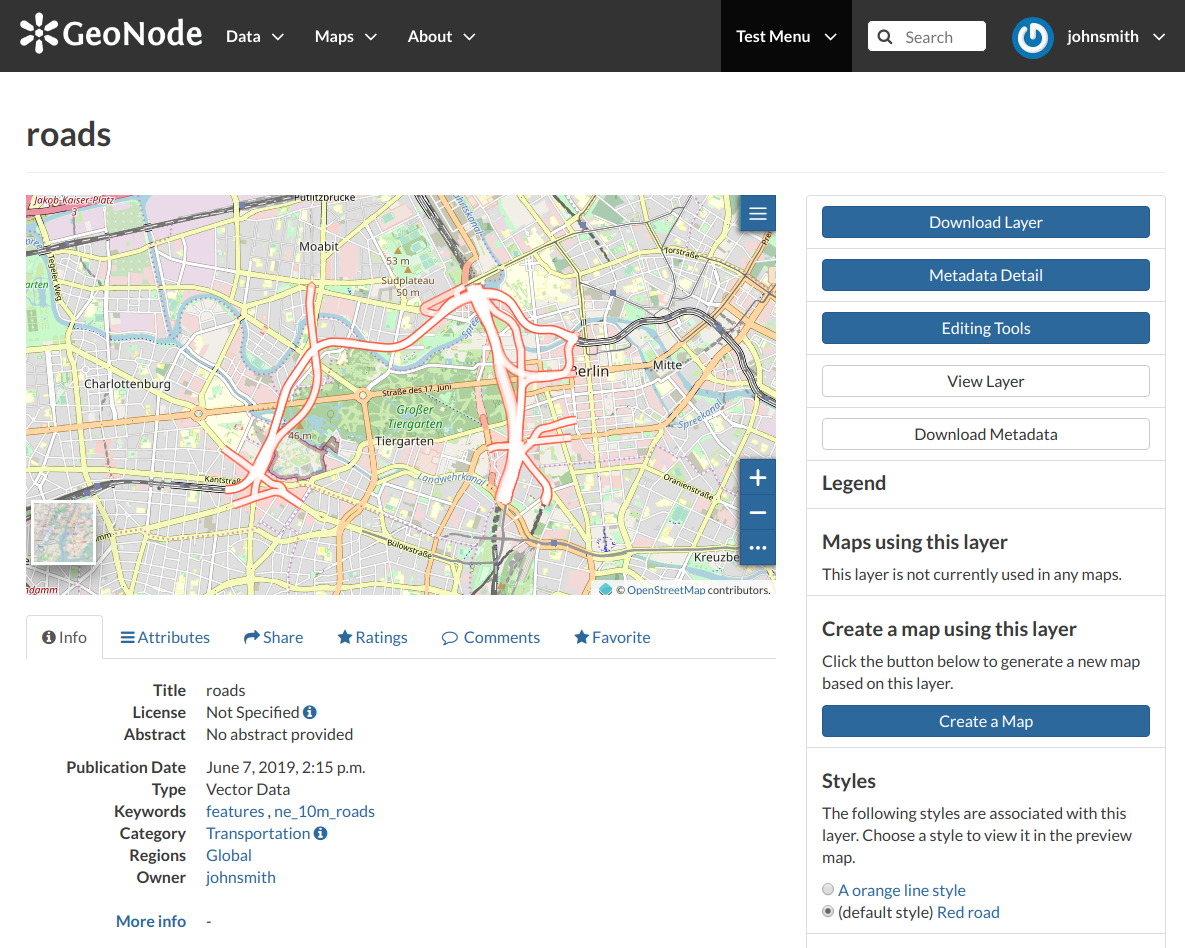Open the johnsmith owner link
The height and width of the screenshot is (948, 1185).
pos(241,877)
